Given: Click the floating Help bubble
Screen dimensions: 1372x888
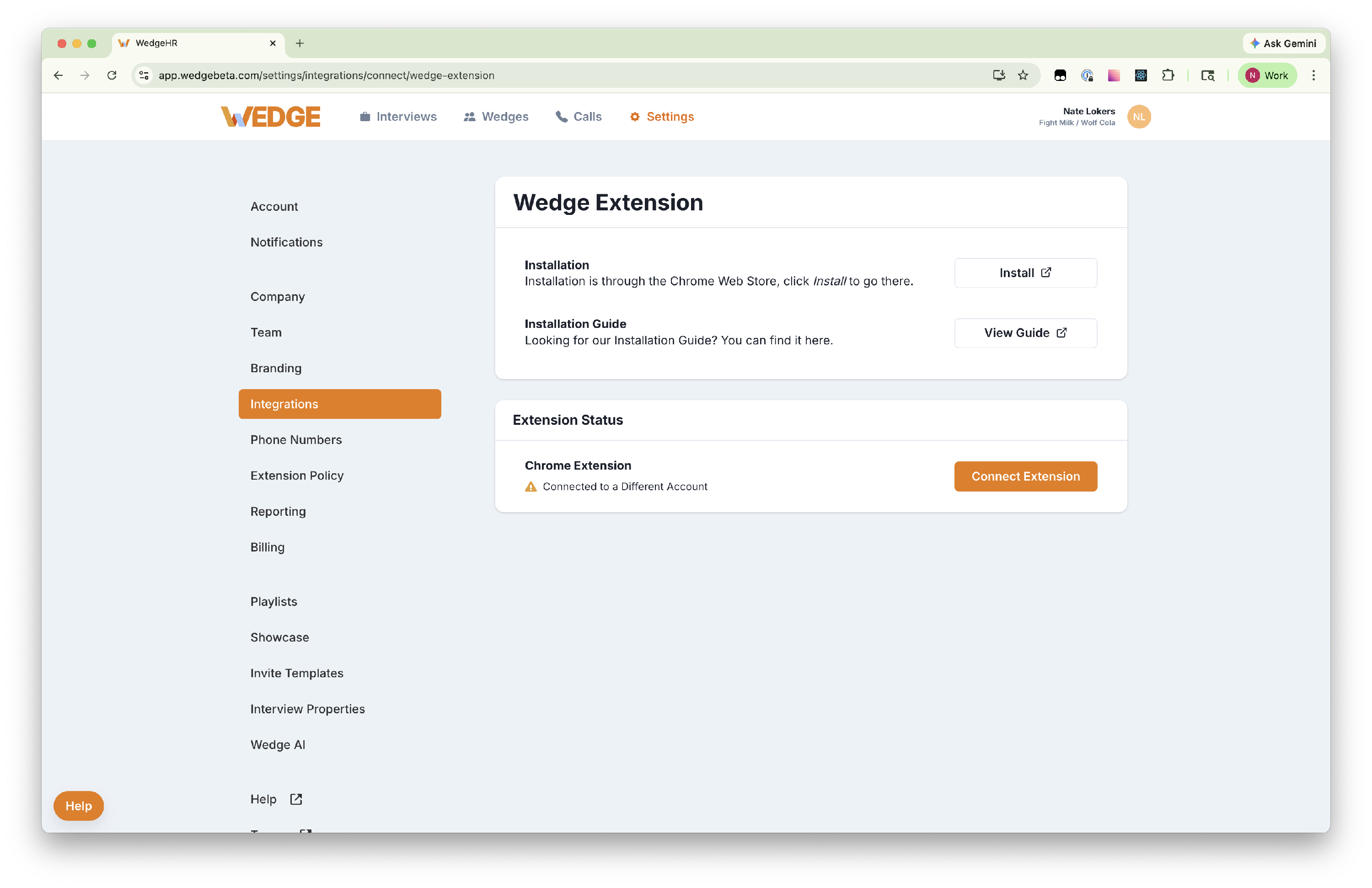Looking at the screenshot, I should [x=78, y=805].
